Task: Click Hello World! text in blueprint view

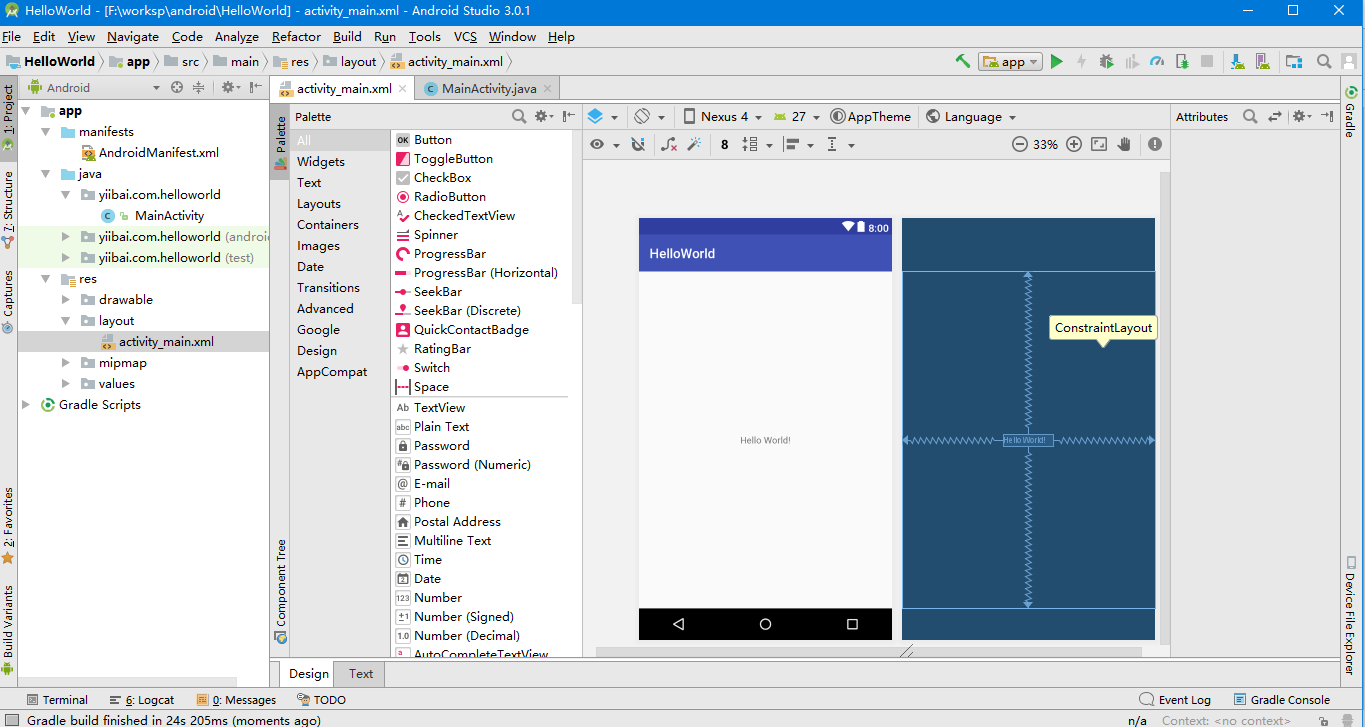Action: pos(1028,440)
